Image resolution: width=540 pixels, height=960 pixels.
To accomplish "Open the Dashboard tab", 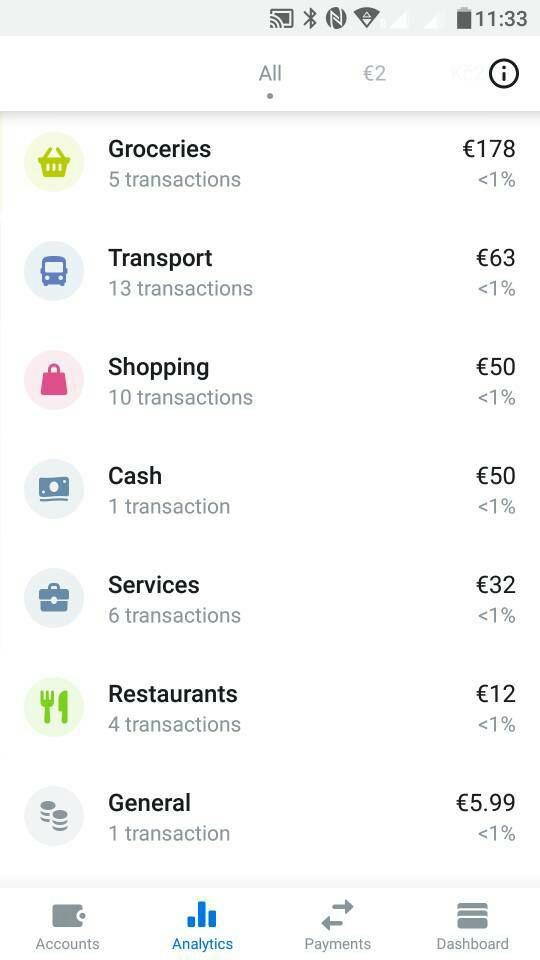I will point(472,926).
